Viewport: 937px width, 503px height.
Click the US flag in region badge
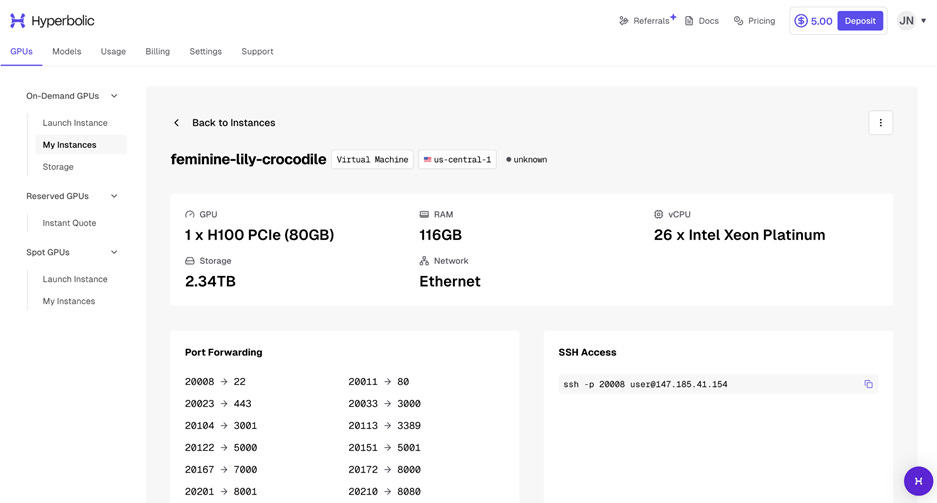427,160
